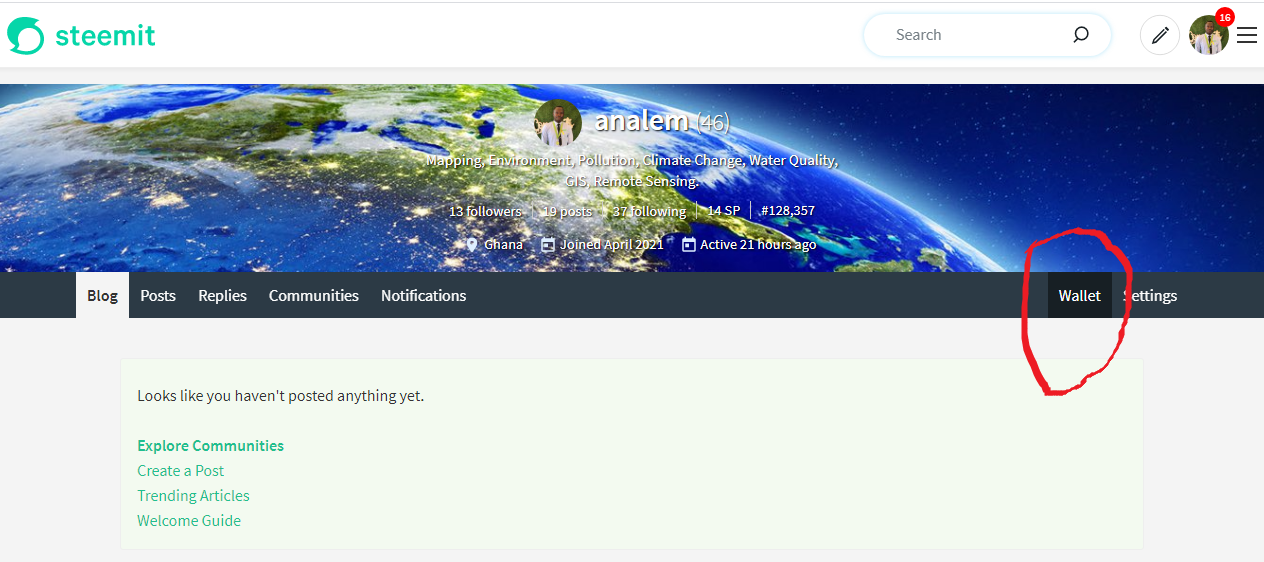This screenshot has height=562, width=1264.
Task: Open the Notifications tab
Action: tap(423, 295)
